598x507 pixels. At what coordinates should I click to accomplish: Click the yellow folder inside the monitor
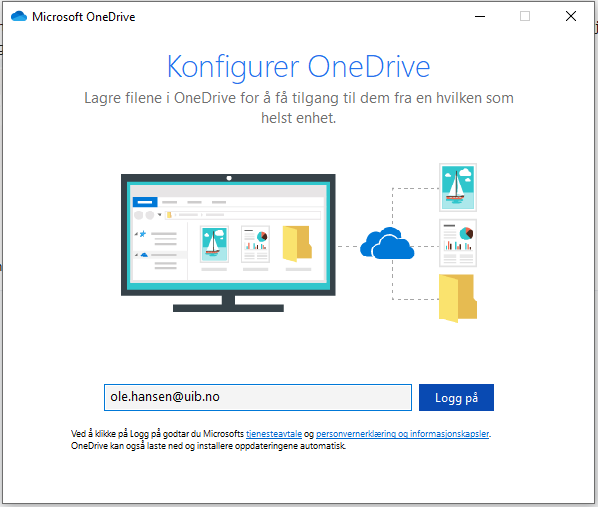click(297, 244)
